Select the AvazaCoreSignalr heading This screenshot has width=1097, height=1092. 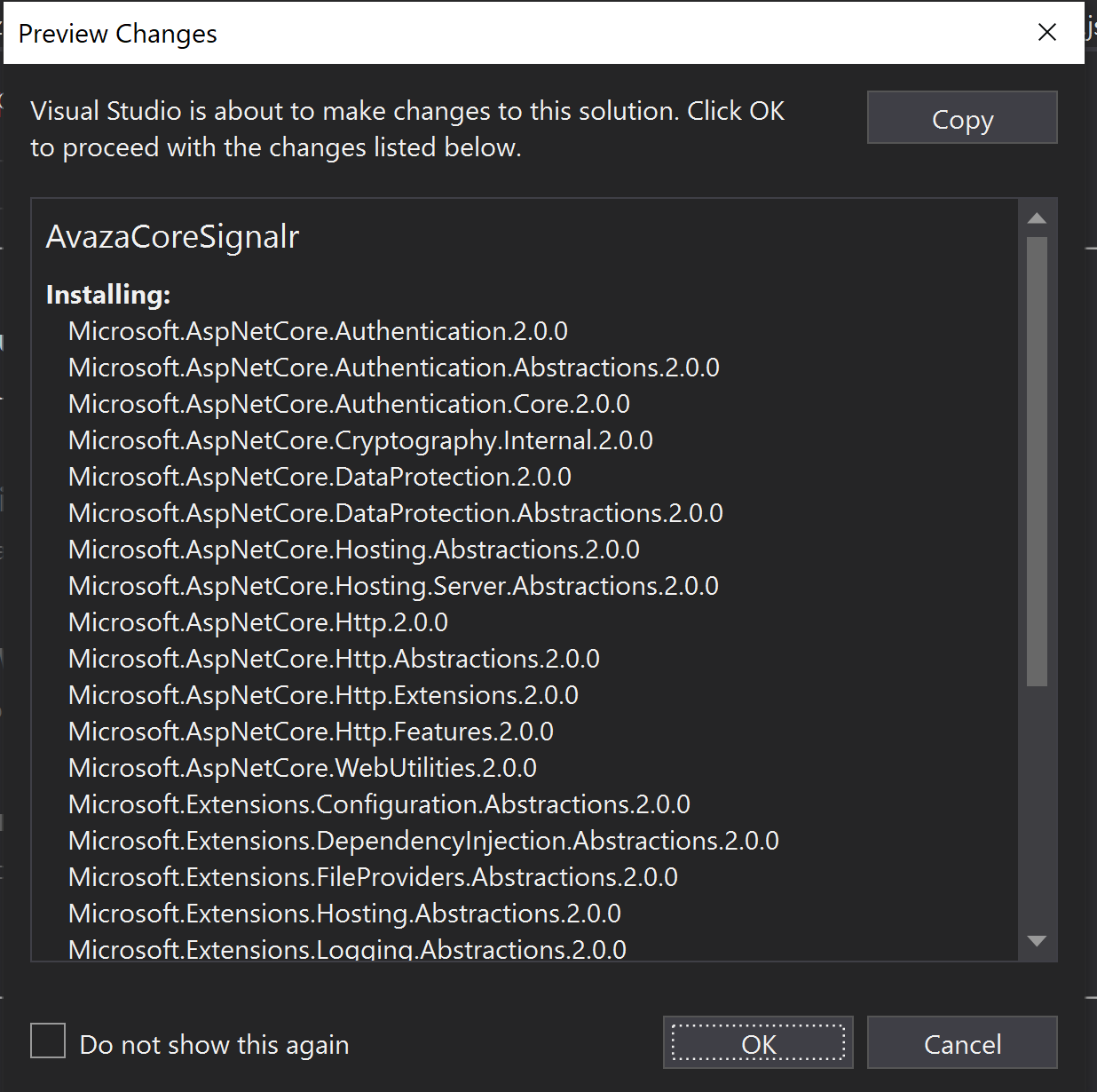pos(172,236)
